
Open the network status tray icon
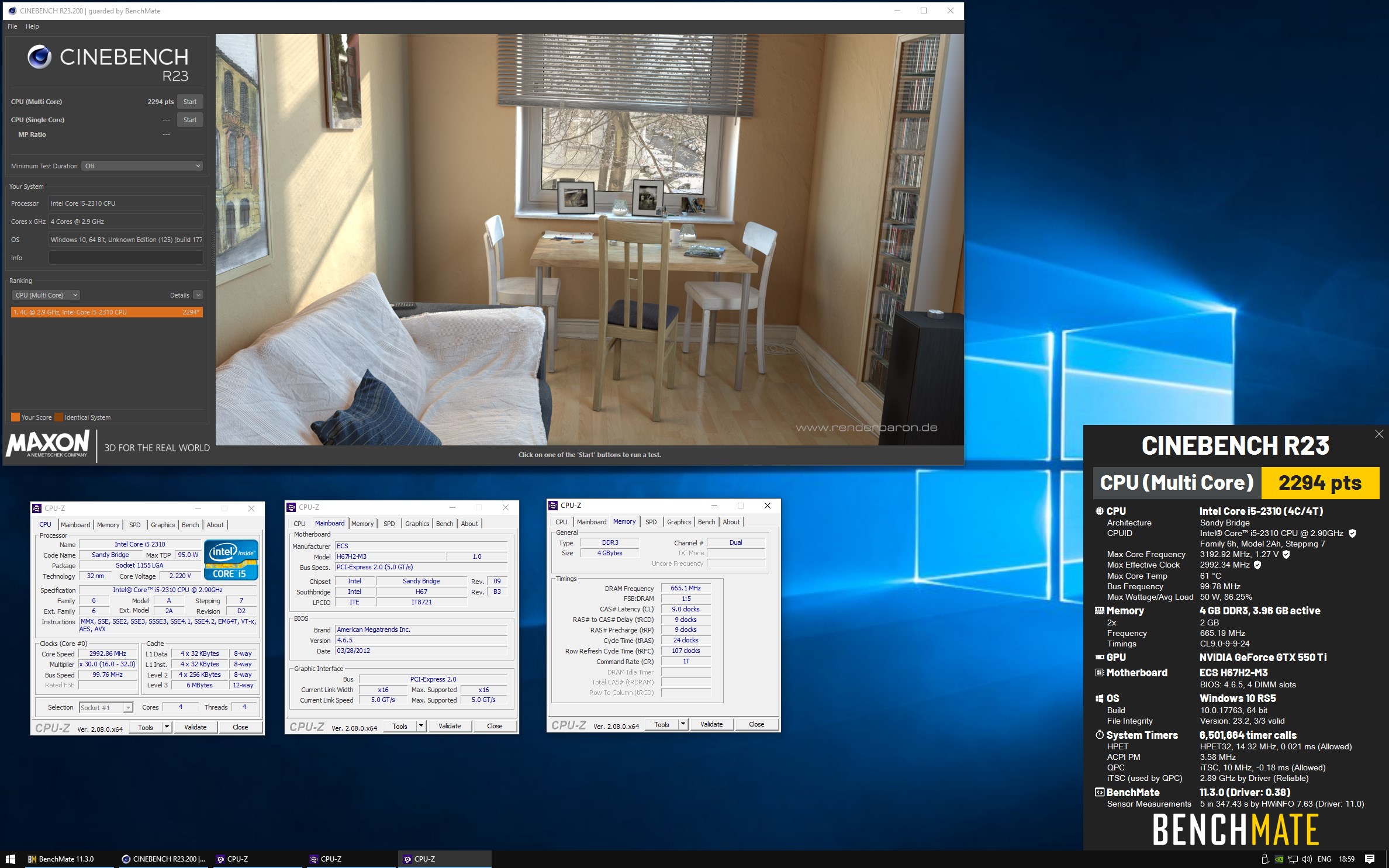click(x=1293, y=859)
